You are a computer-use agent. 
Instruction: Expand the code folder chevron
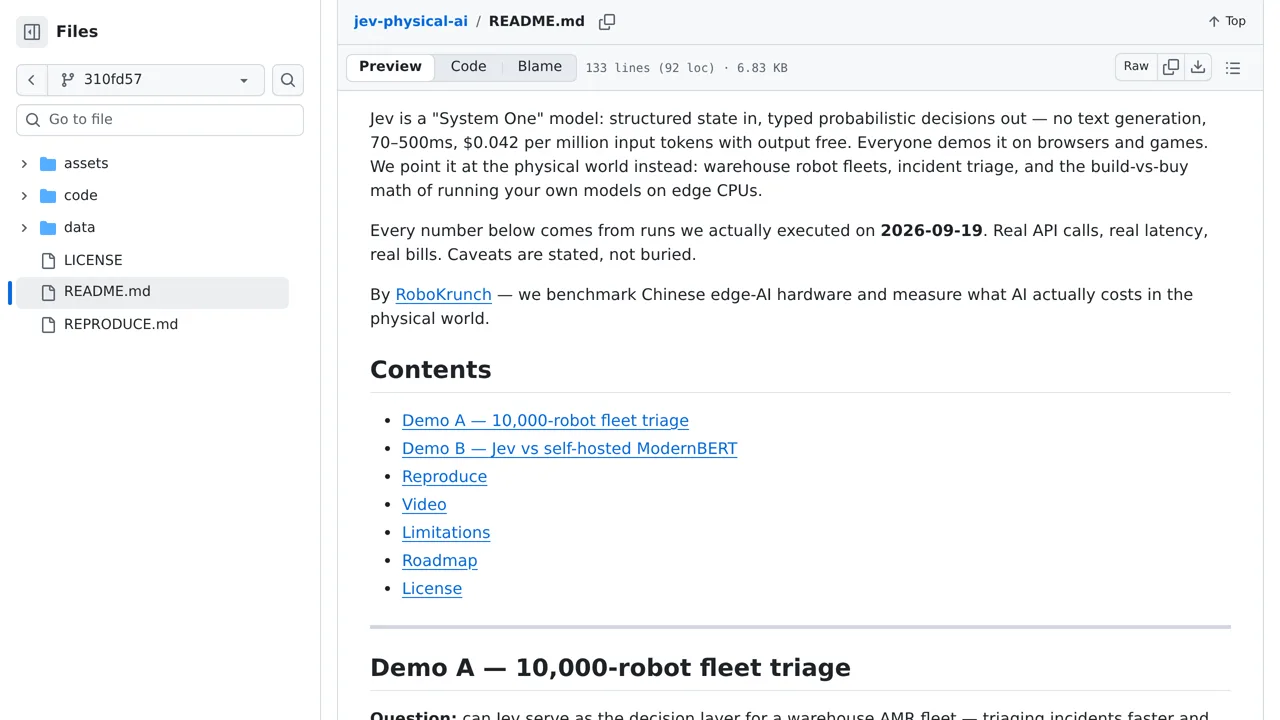[24, 195]
